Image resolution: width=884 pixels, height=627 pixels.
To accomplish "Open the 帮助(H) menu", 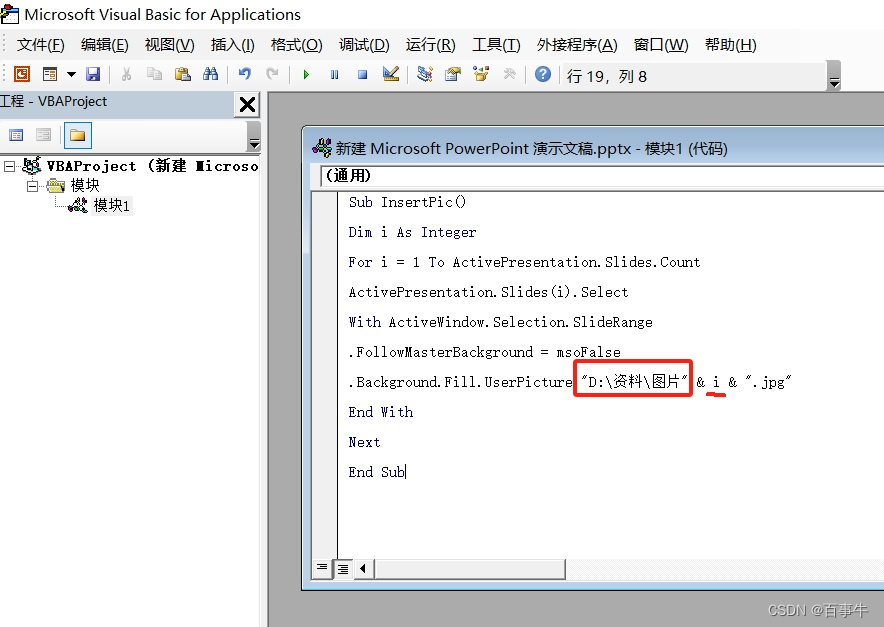I will (731, 45).
